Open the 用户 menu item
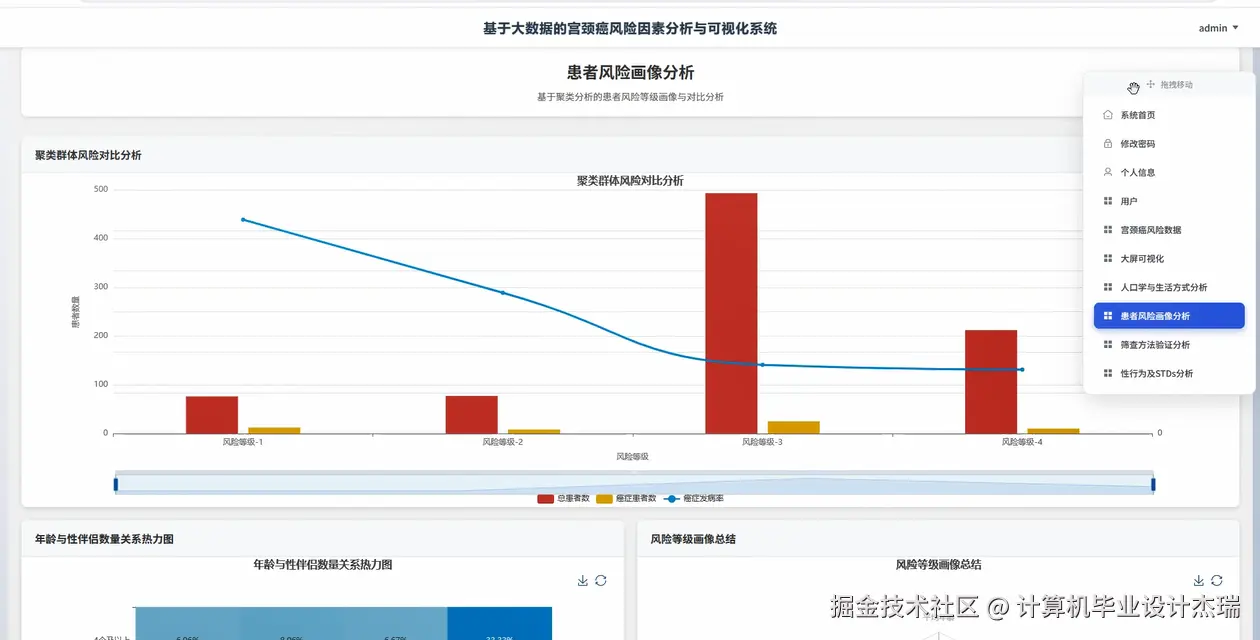Screen dimensions: 1260x640 pos(1168,201)
